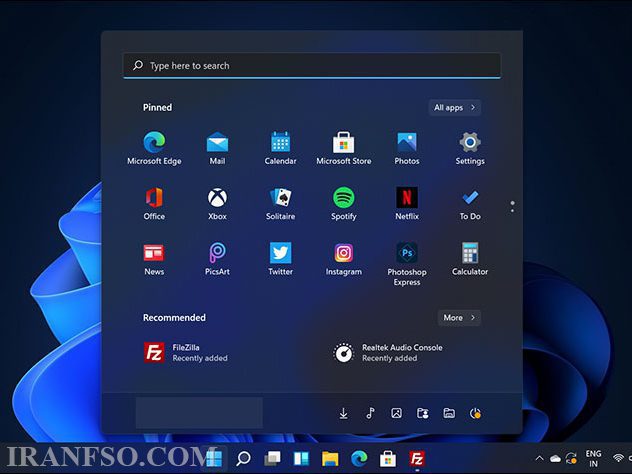This screenshot has height=474, width=632.
Task: Open the personal user folder shortcut
Action: coord(423,413)
